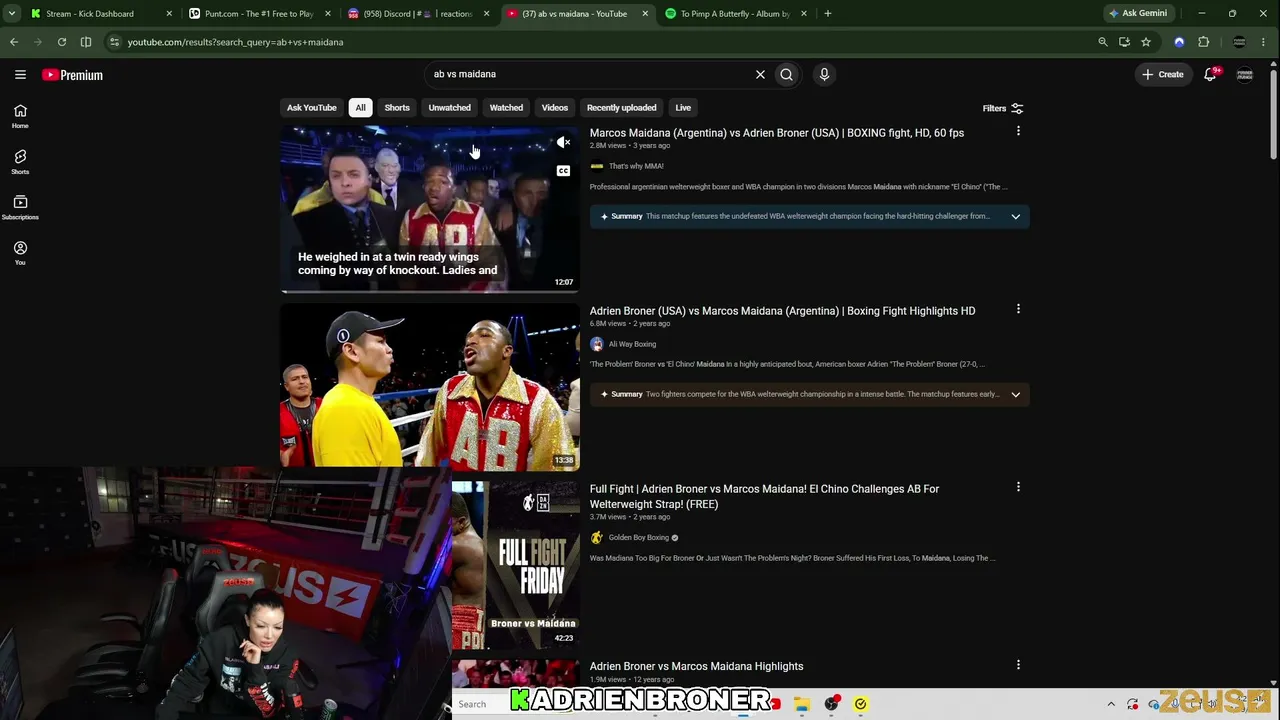Viewport: 1280px width, 720px height.
Task: Open 'Adrien Broner vs Marcos Maidana Highlights' title
Action: tap(696, 666)
